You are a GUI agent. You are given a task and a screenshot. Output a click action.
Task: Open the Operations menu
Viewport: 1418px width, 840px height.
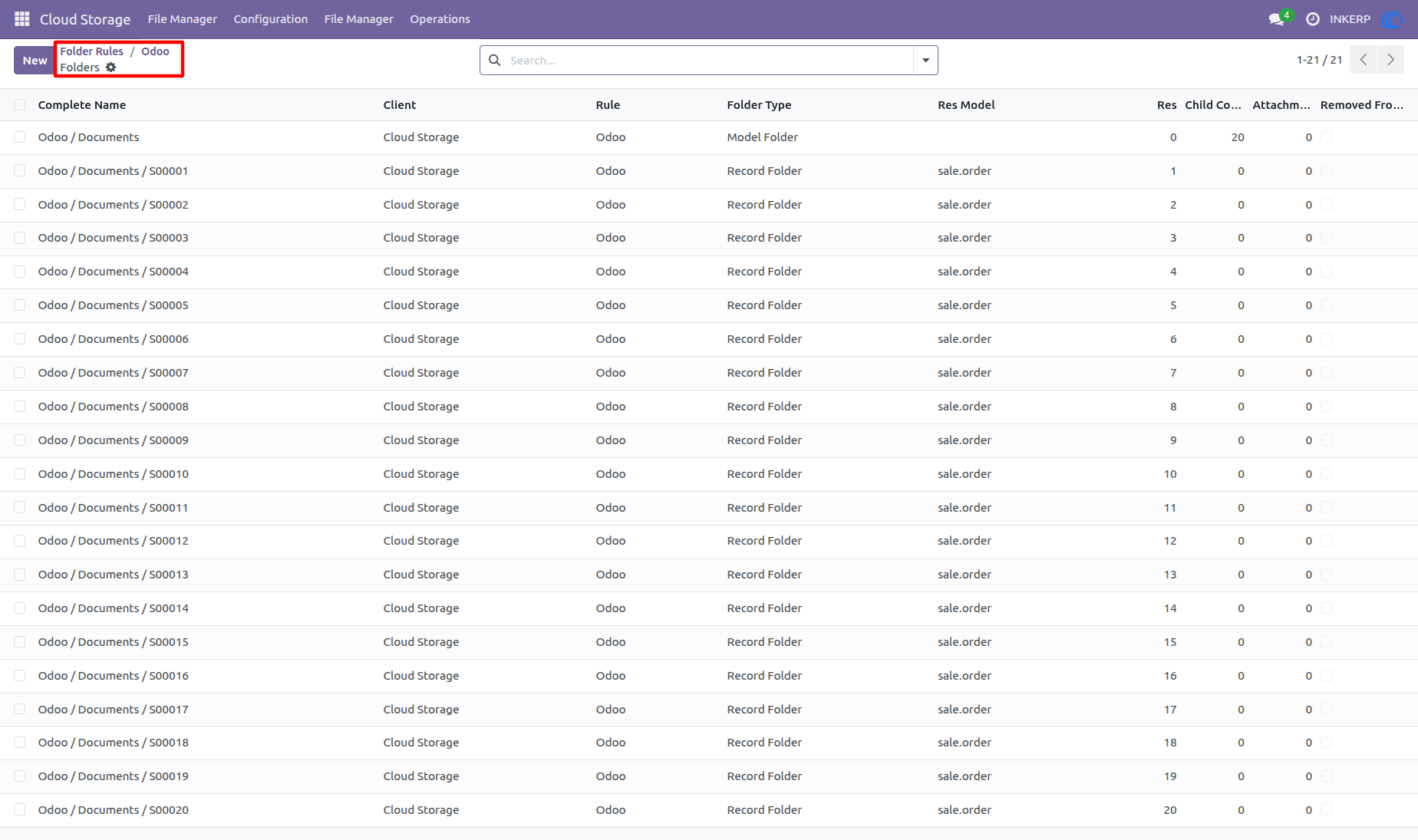440,18
